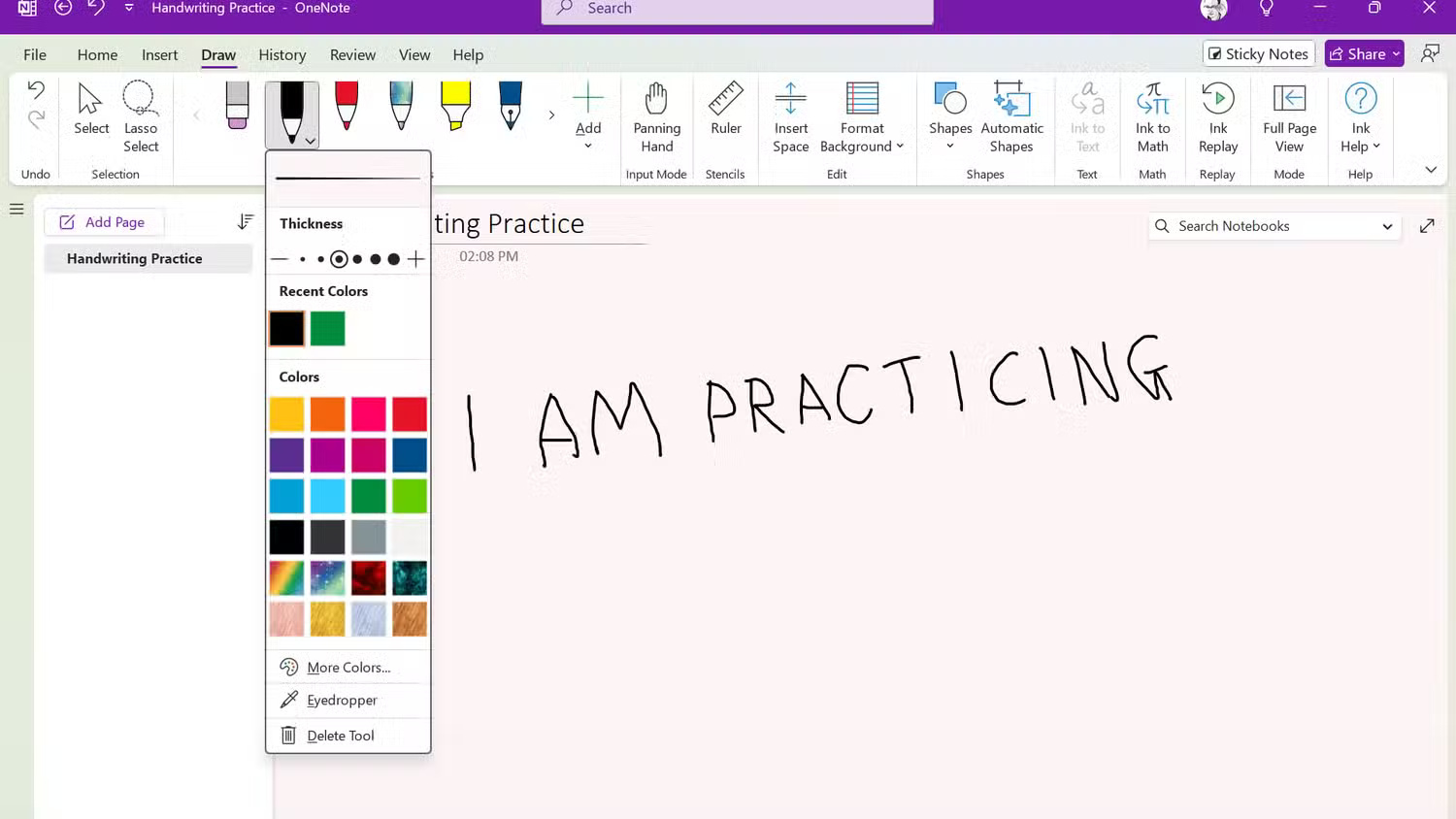Viewport: 1456px width, 819px height.
Task: Enable Sticky Notes
Action: point(1258,53)
